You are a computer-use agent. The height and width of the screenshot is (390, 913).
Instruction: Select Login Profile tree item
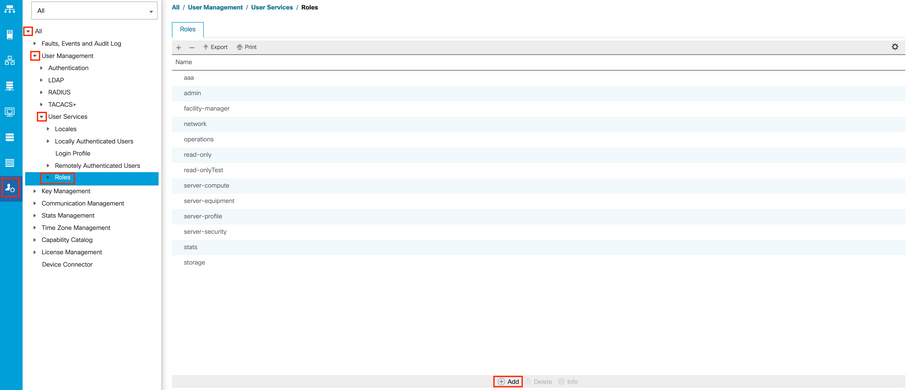pyautogui.click(x=73, y=154)
